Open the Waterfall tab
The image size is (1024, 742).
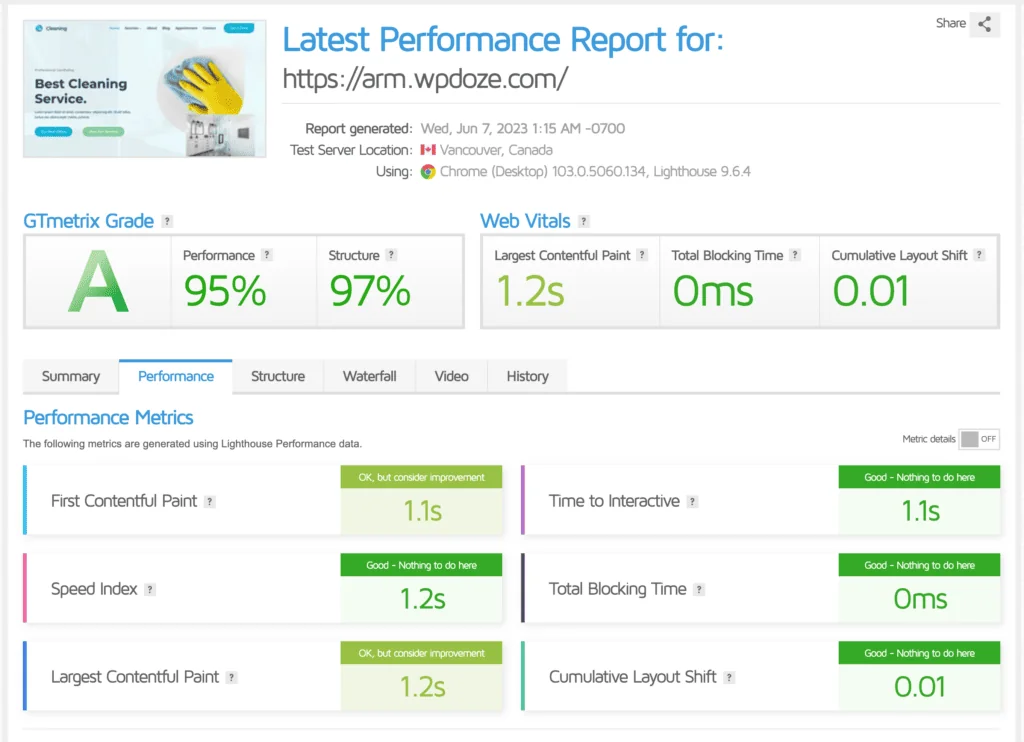(369, 376)
